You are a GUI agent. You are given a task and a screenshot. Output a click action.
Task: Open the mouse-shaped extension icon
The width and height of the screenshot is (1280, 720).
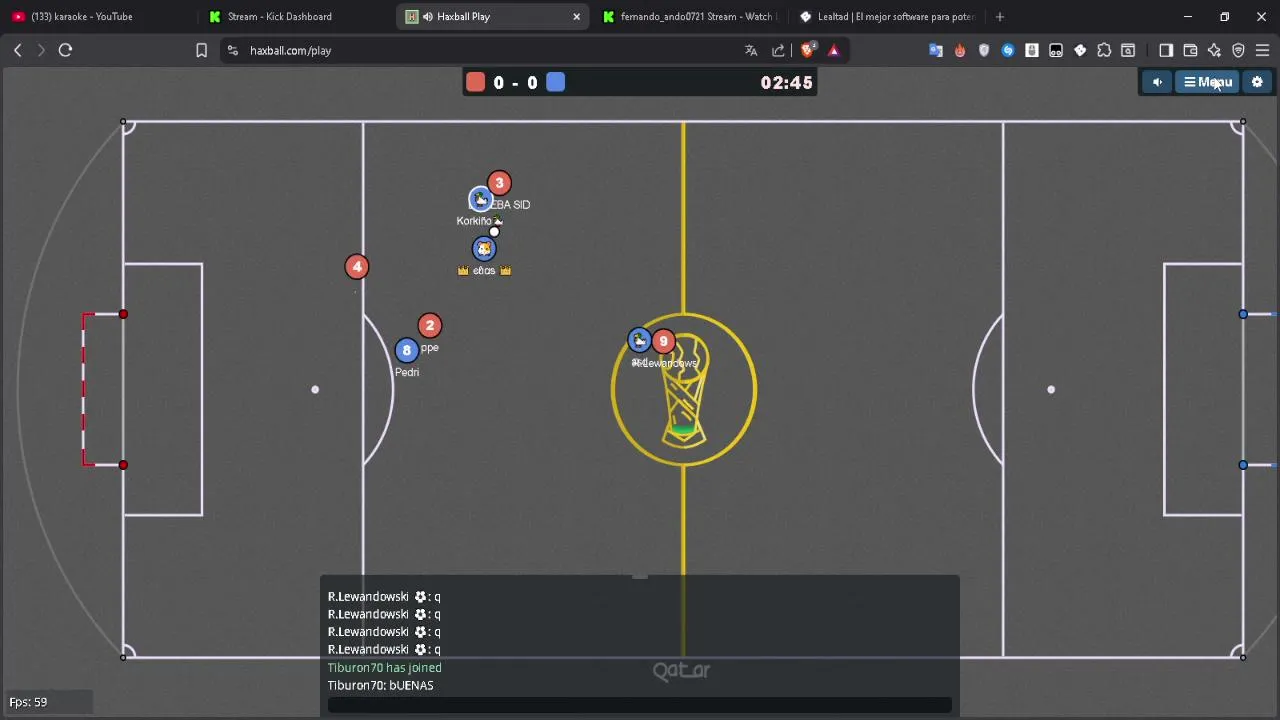(1032, 50)
